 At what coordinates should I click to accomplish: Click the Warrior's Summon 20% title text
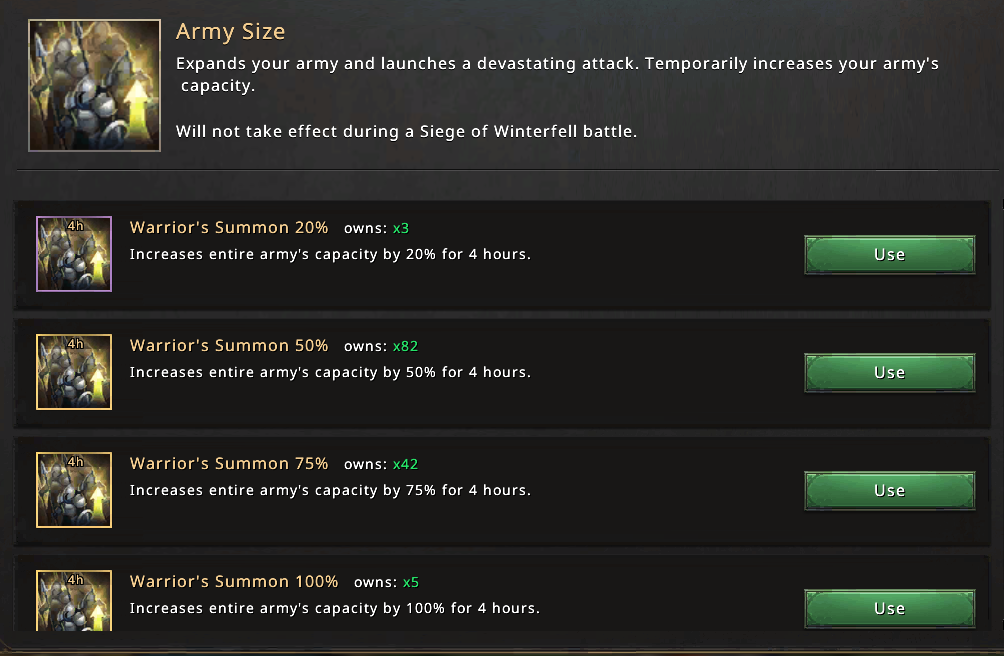pyautogui.click(x=229, y=227)
